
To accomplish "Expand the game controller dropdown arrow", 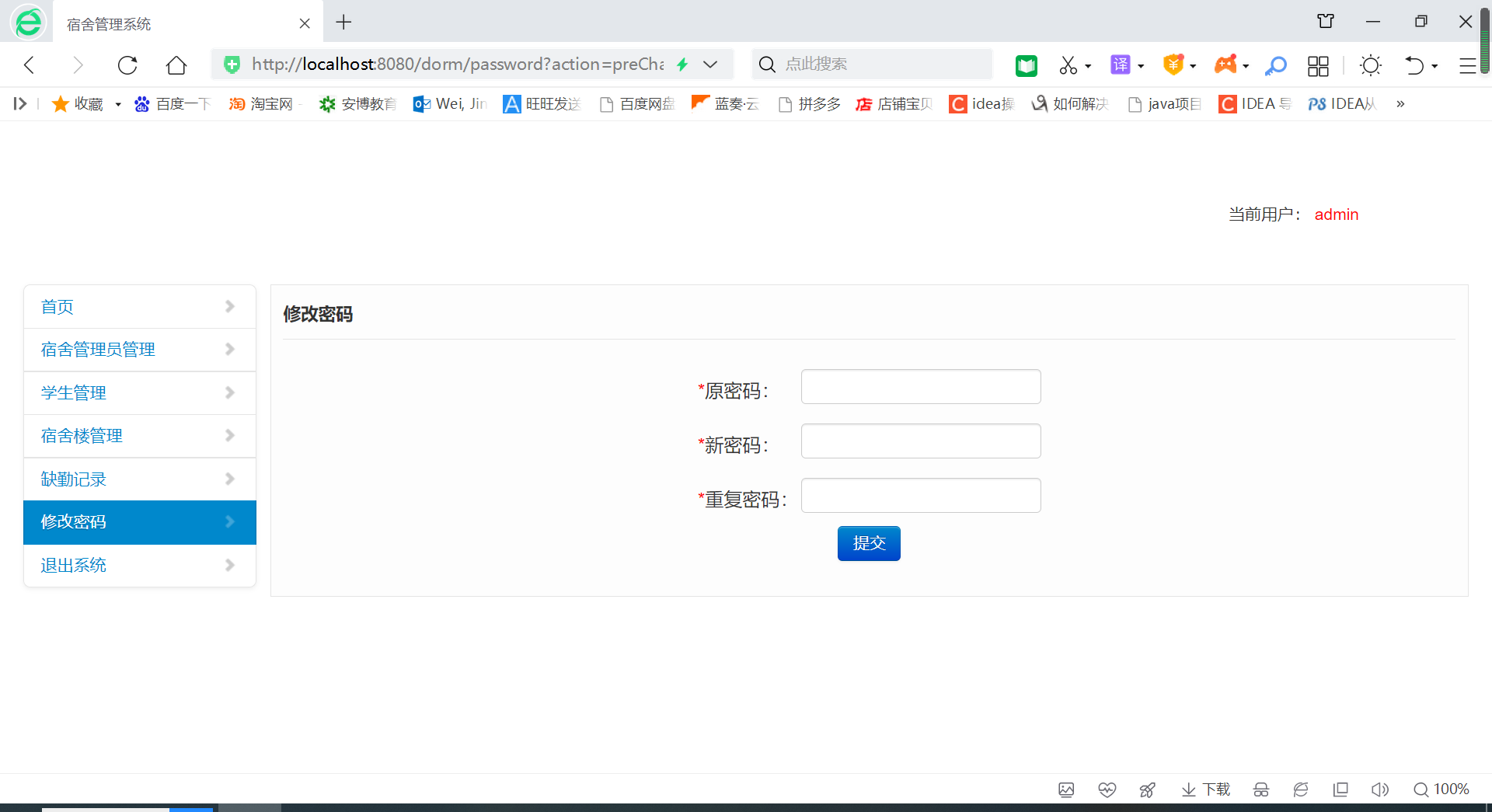I will (x=1246, y=66).
